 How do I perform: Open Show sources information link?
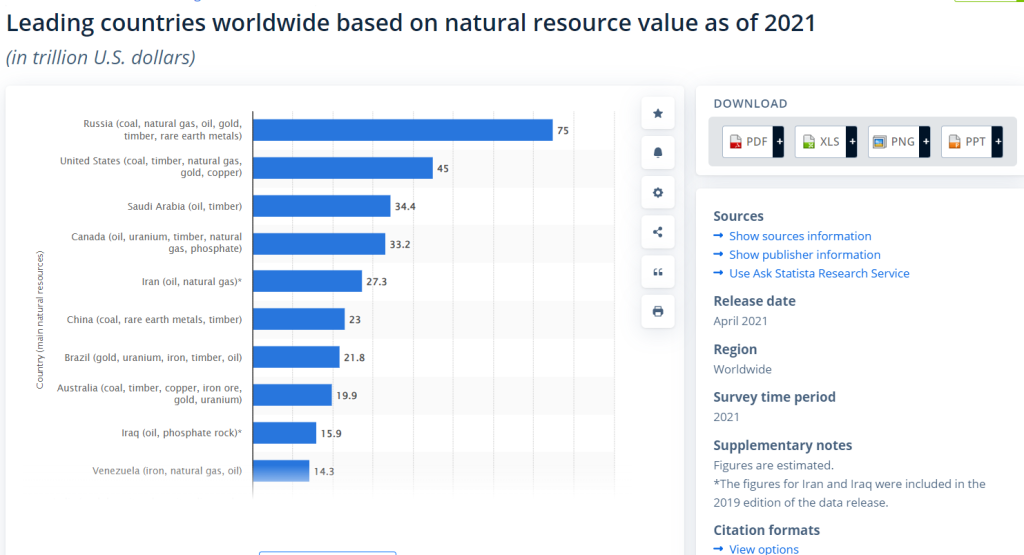(800, 236)
